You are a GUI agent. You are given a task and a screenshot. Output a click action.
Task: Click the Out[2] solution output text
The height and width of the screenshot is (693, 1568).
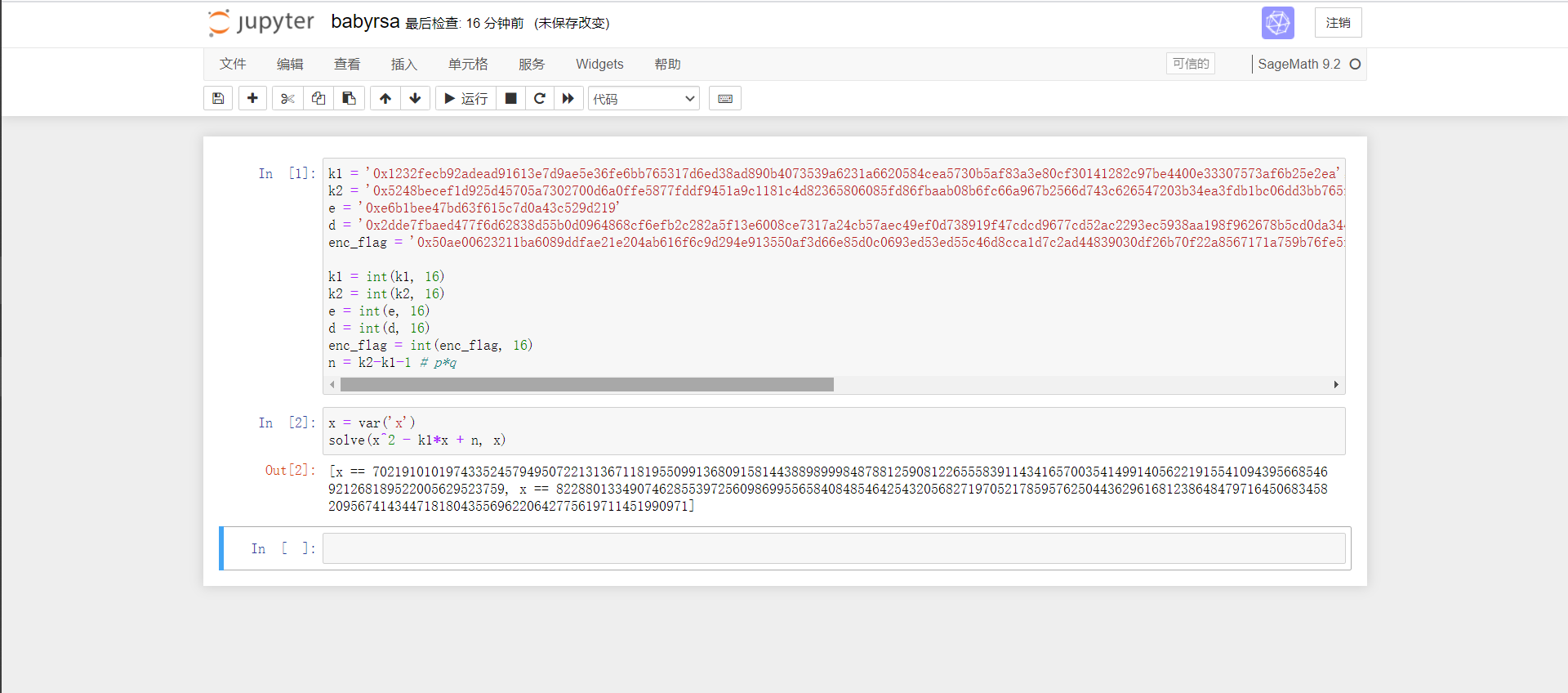[x=828, y=489]
